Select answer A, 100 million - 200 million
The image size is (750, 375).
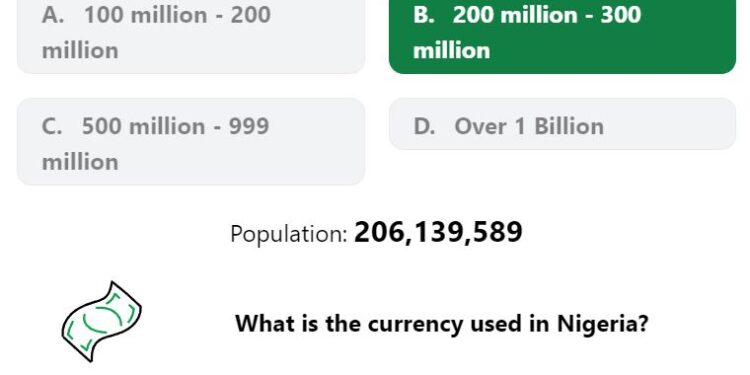[x=191, y=33]
